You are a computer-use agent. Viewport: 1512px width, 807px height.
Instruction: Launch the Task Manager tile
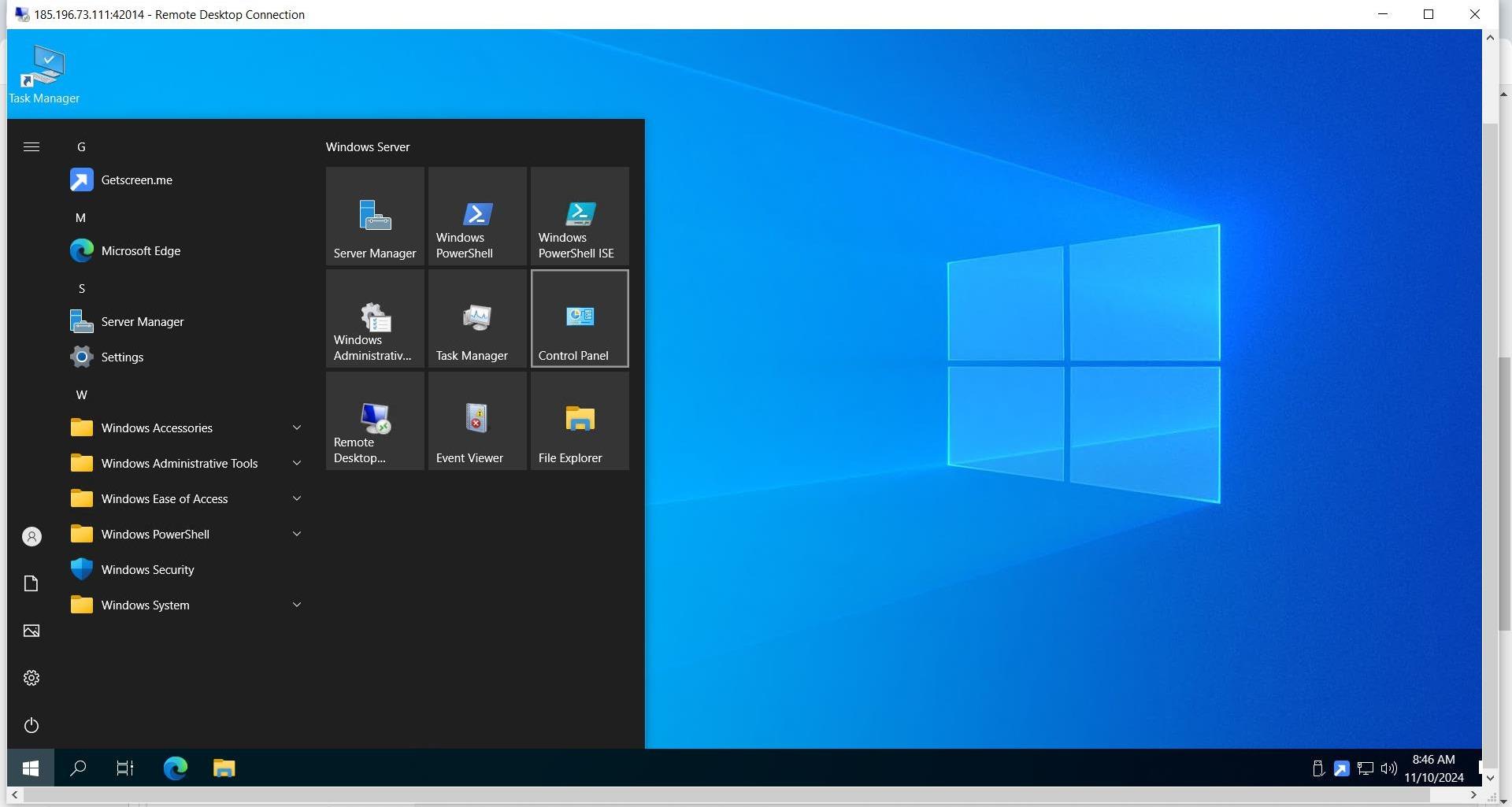477,318
